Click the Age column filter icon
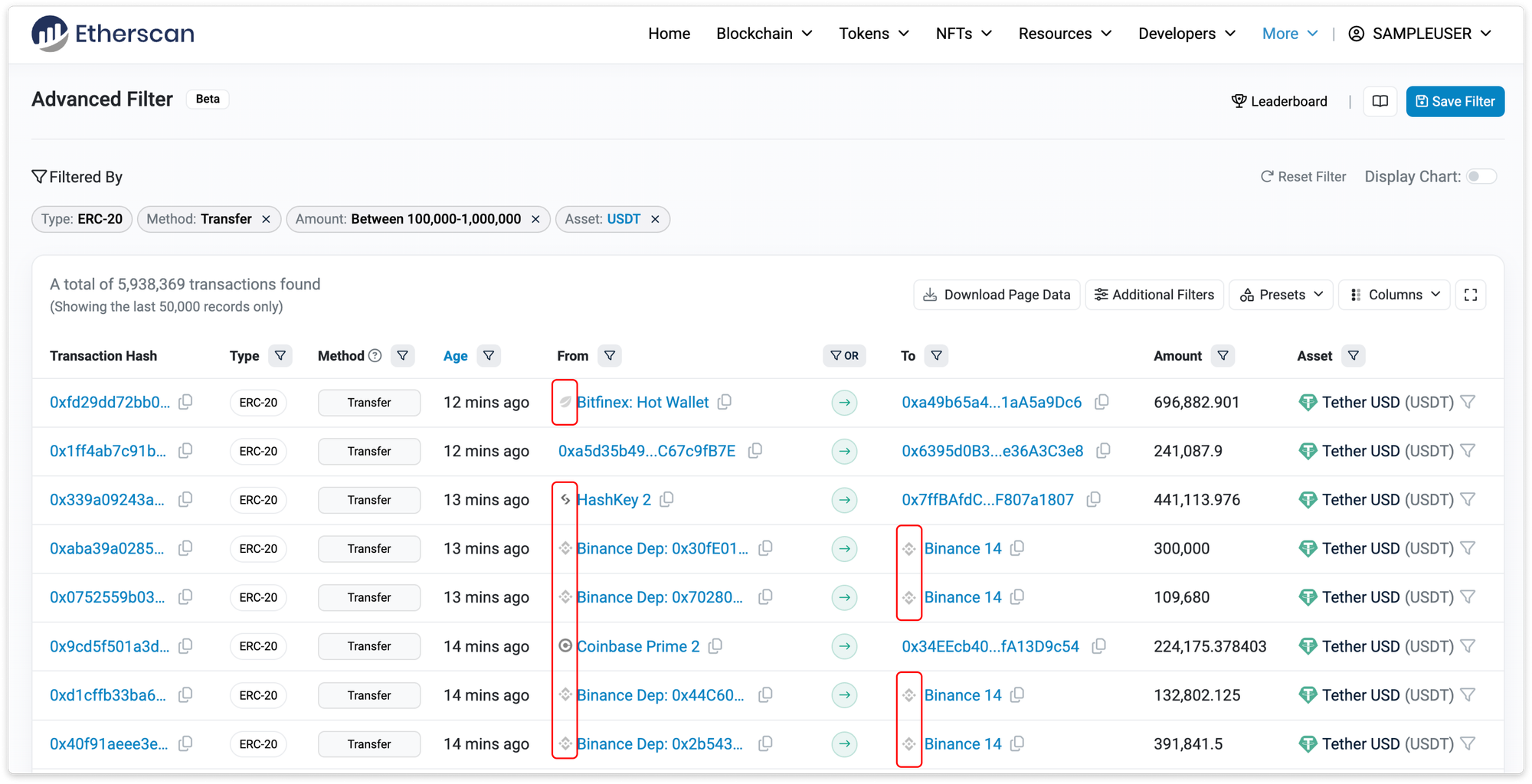1532x784 pixels. (x=488, y=356)
